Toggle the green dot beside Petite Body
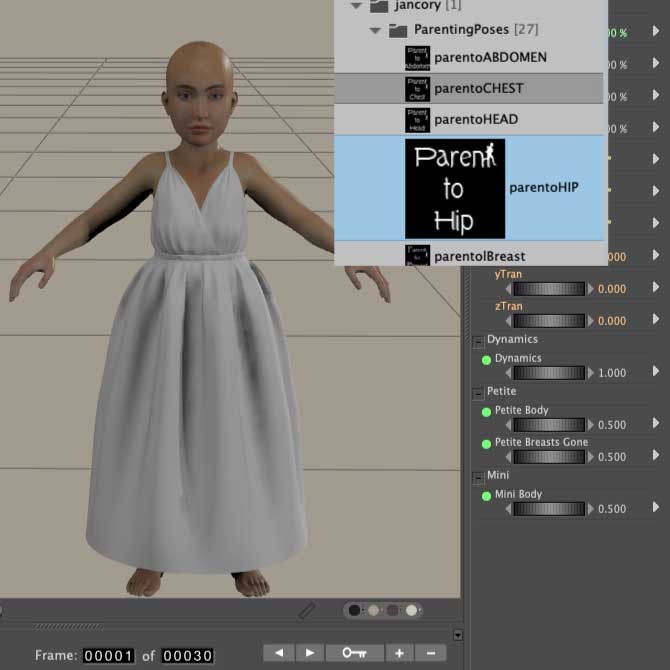The height and width of the screenshot is (670, 670). click(487, 411)
